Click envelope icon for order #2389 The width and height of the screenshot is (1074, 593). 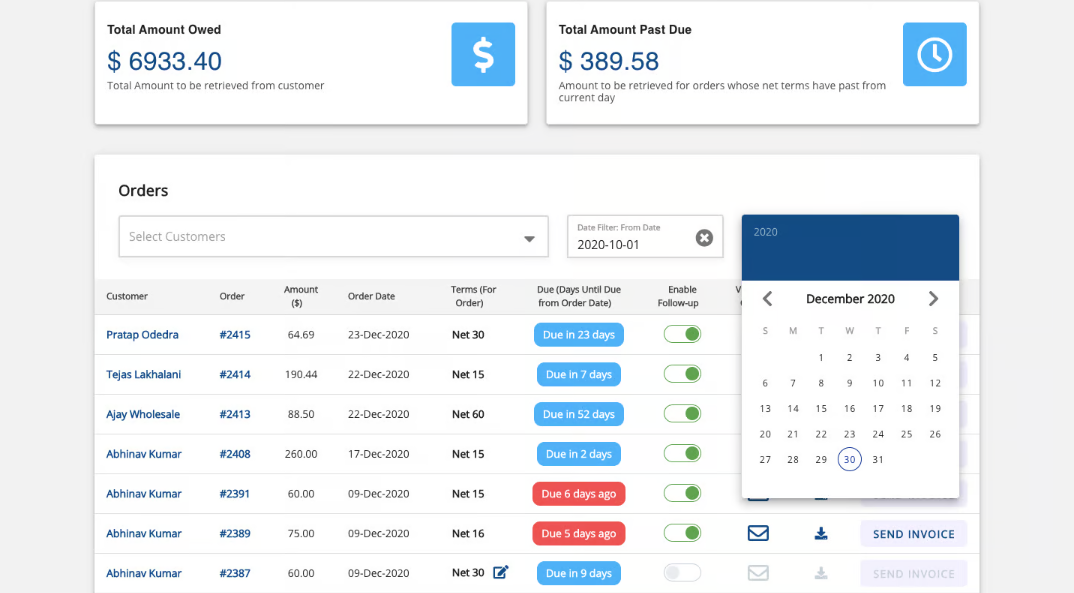(x=758, y=534)
